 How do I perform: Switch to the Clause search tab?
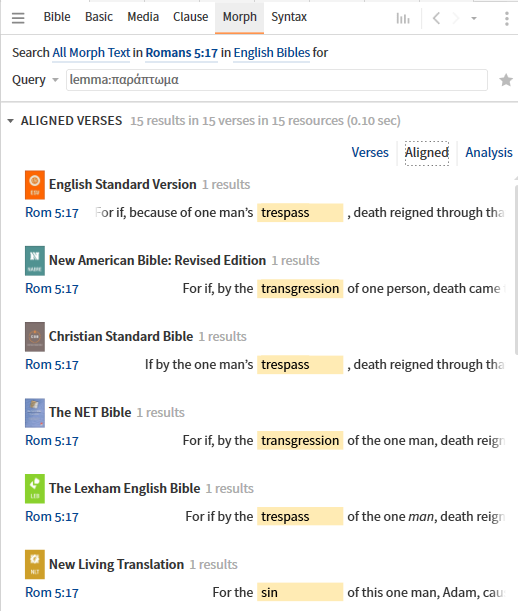191,17
